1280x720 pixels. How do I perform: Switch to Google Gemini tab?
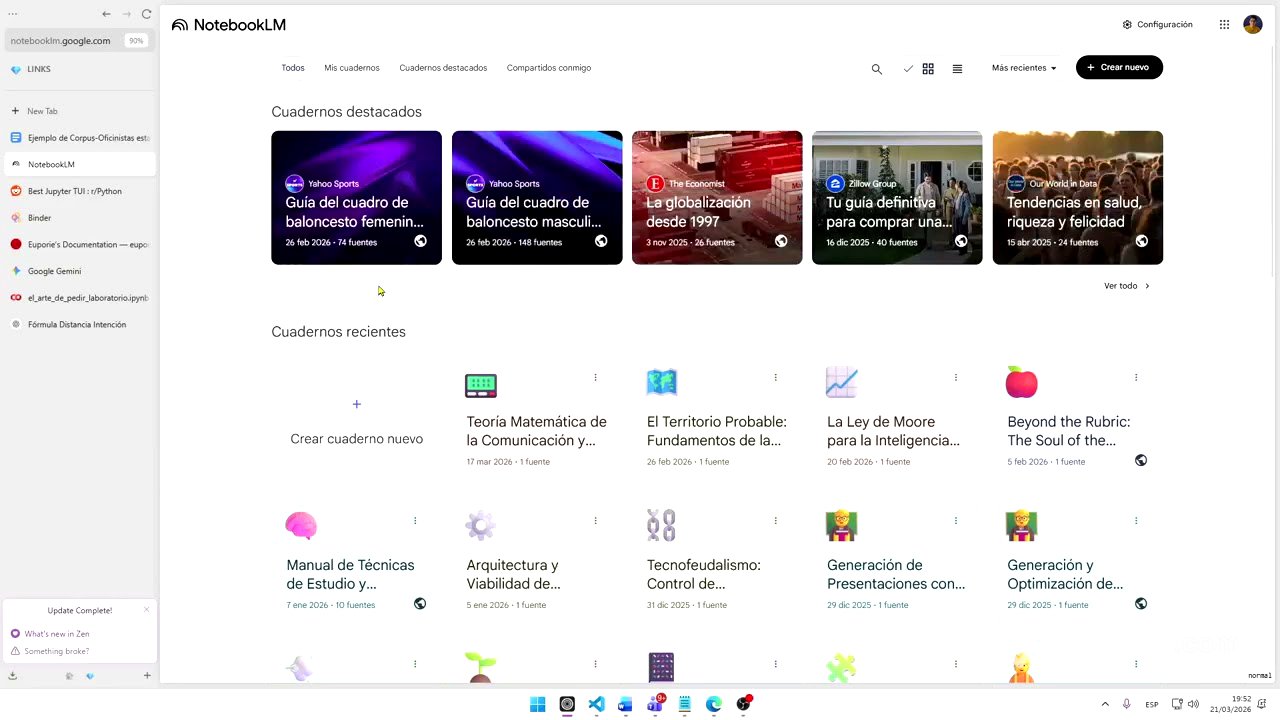click(80, 271)
